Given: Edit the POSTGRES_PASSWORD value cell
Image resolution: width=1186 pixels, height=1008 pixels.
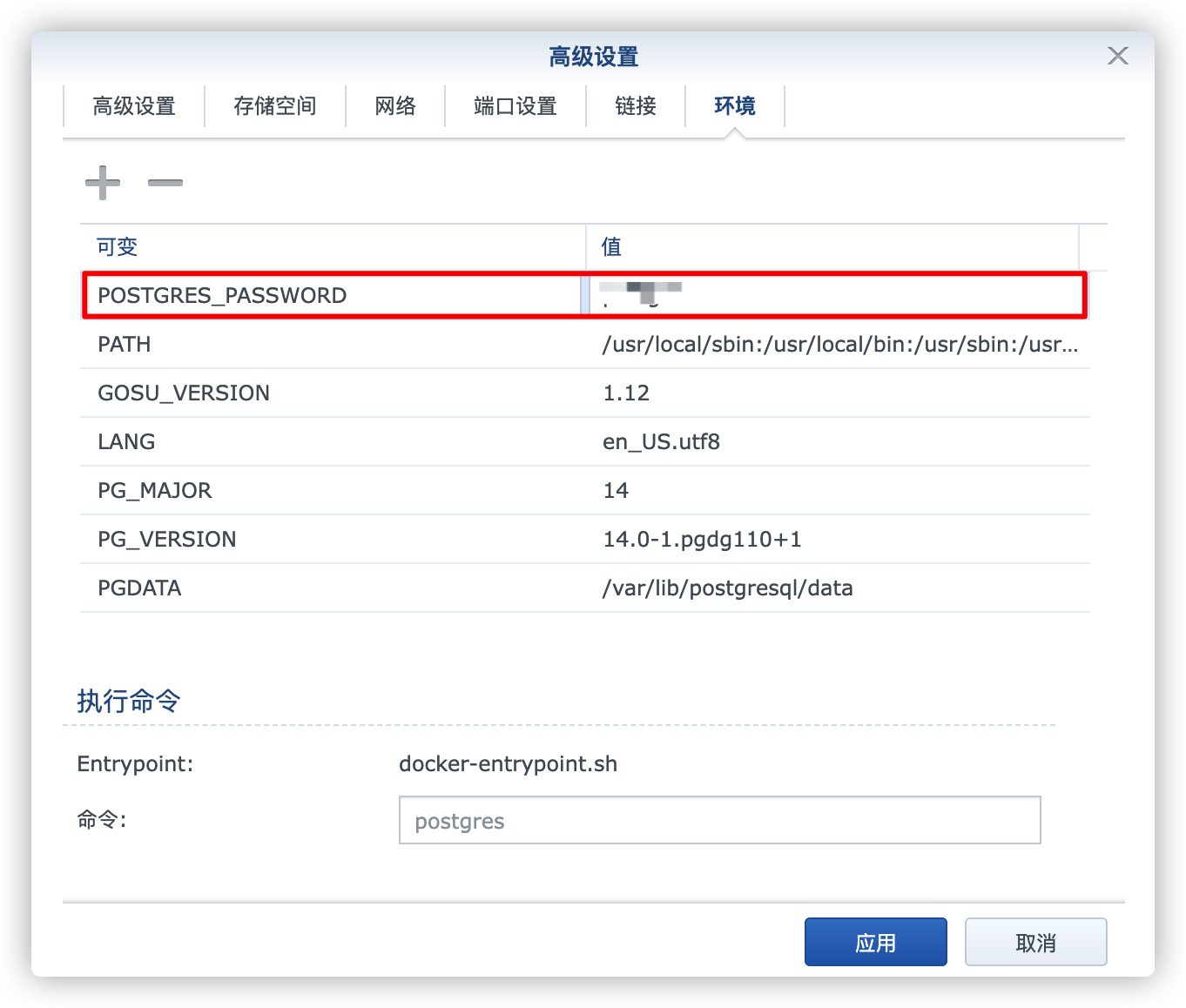Looking at the screenshot, I should (x=837, y=296).
